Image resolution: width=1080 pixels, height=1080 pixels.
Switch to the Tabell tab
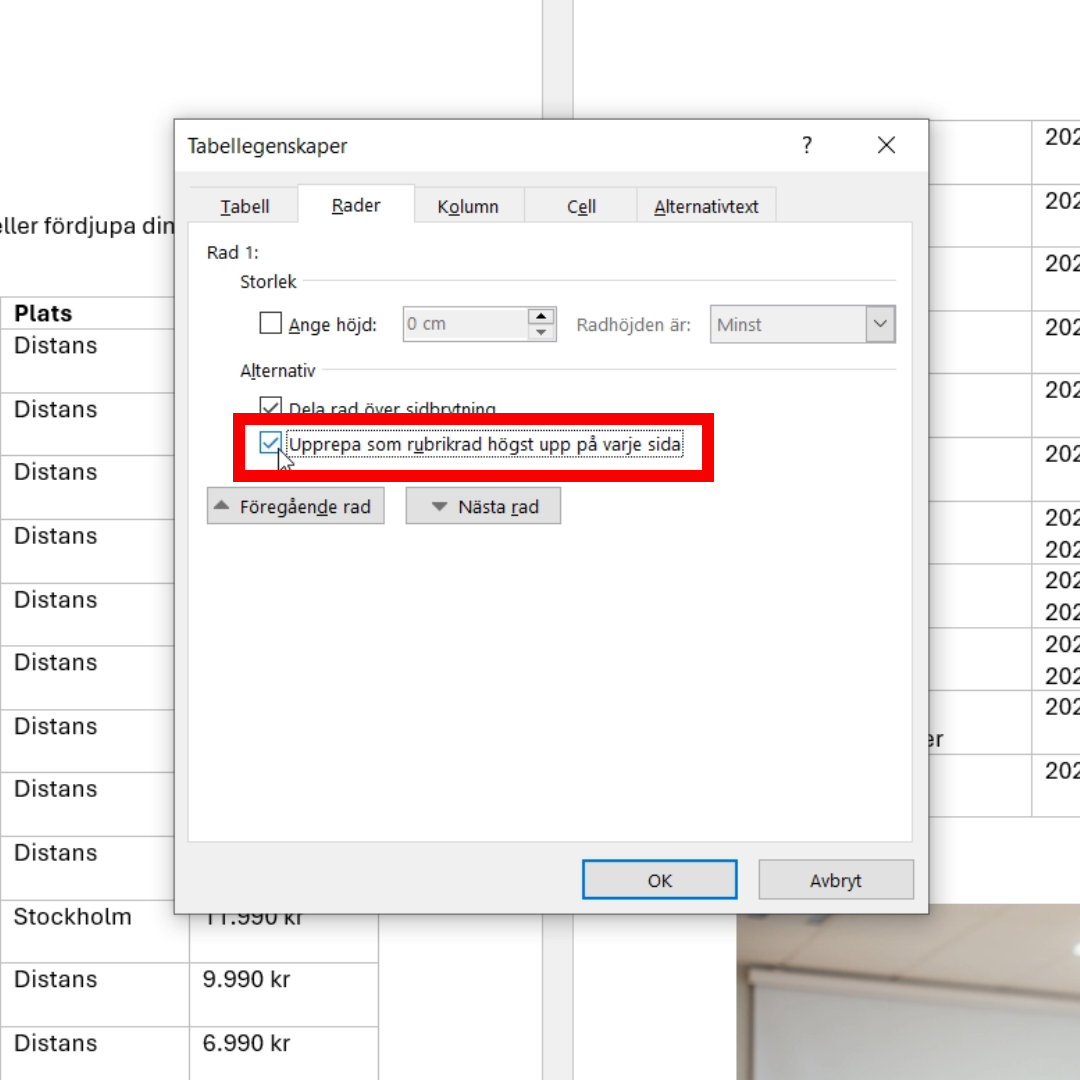coord(245,207)
